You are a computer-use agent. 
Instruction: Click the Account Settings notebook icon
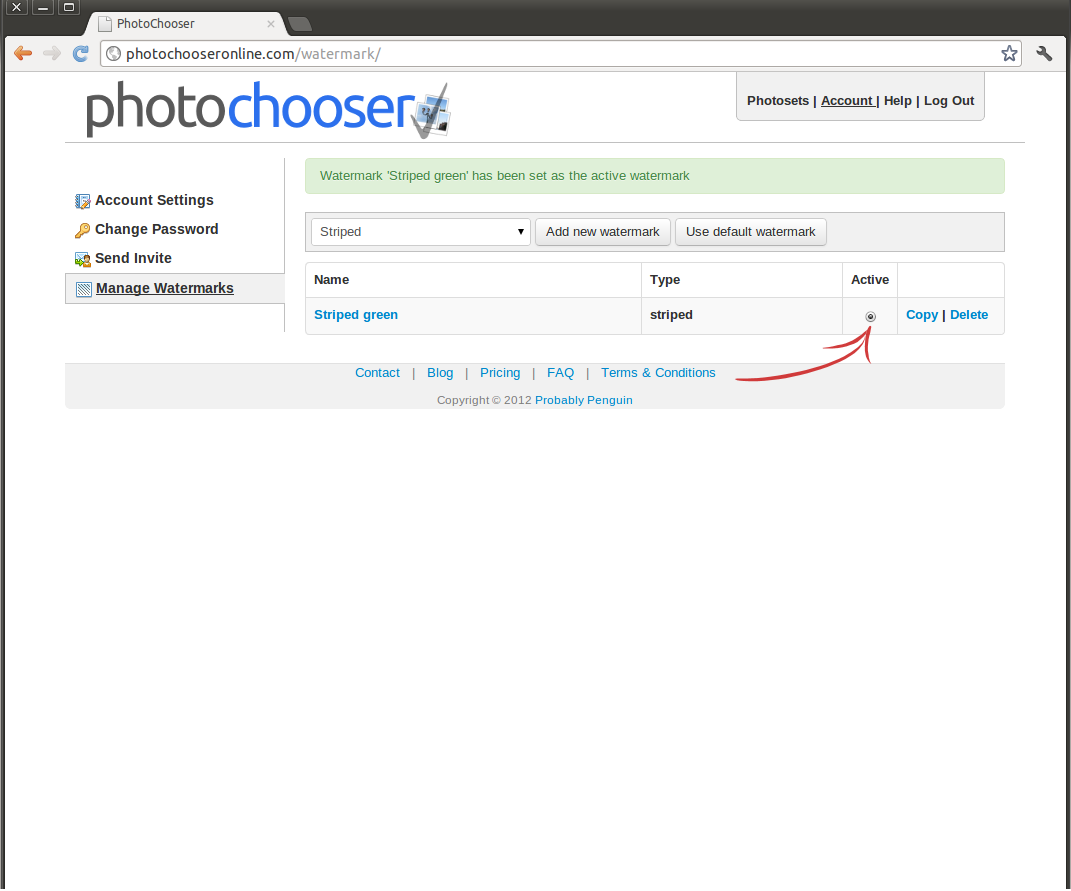(x=83, y=201)
